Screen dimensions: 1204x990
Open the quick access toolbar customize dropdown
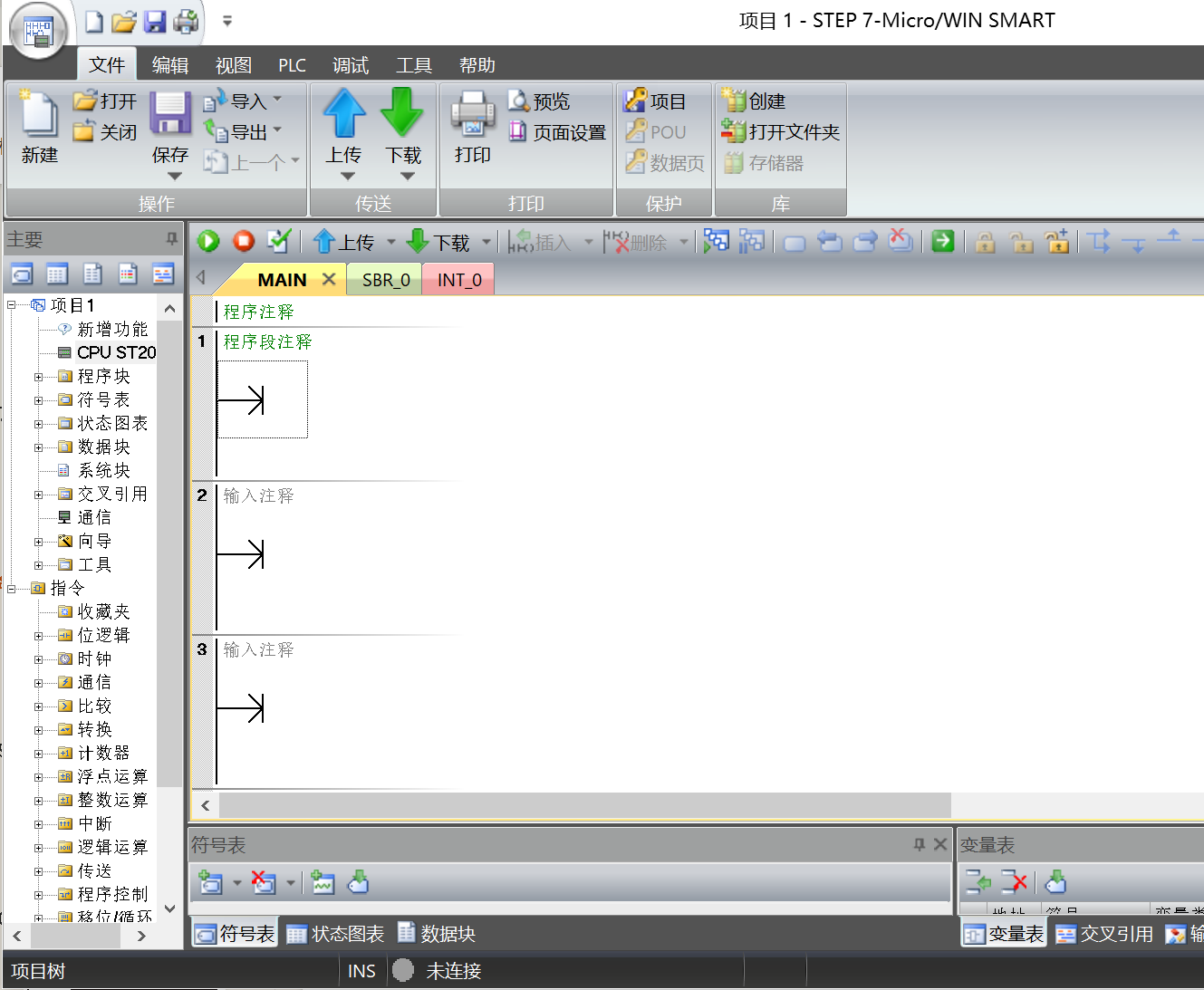227,21
